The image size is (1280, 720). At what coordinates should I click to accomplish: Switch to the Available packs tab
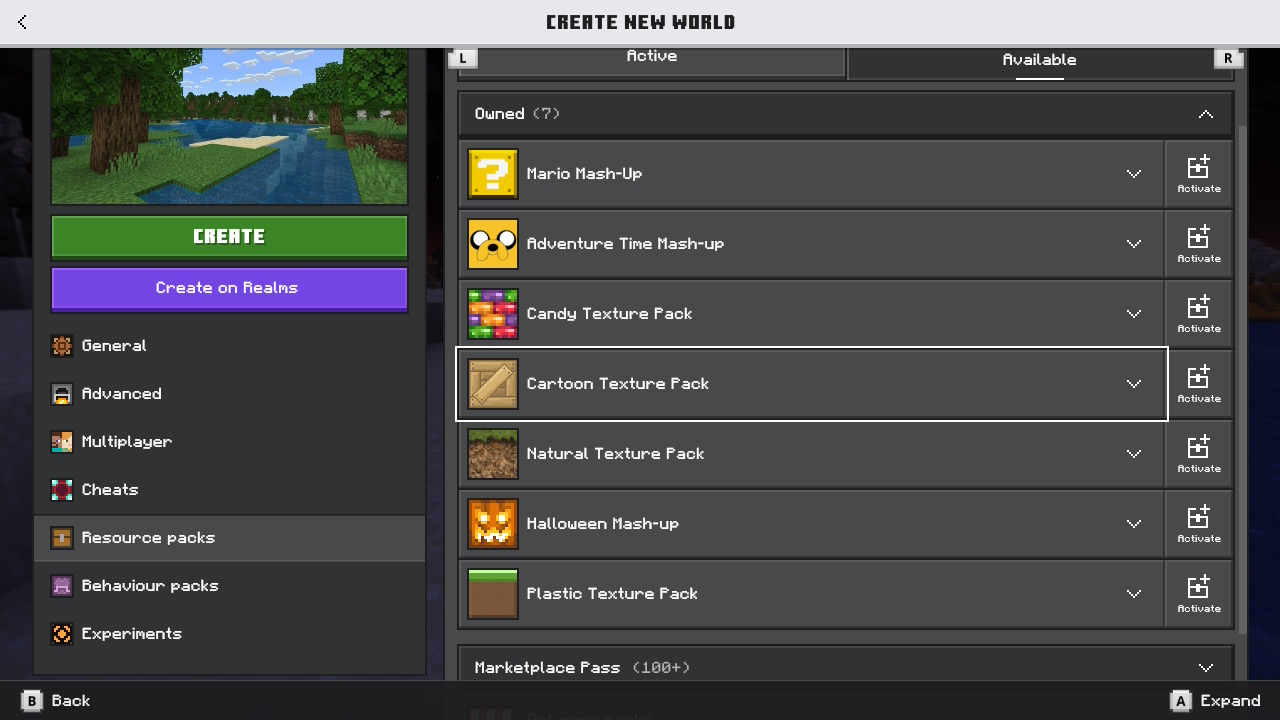1040,61
